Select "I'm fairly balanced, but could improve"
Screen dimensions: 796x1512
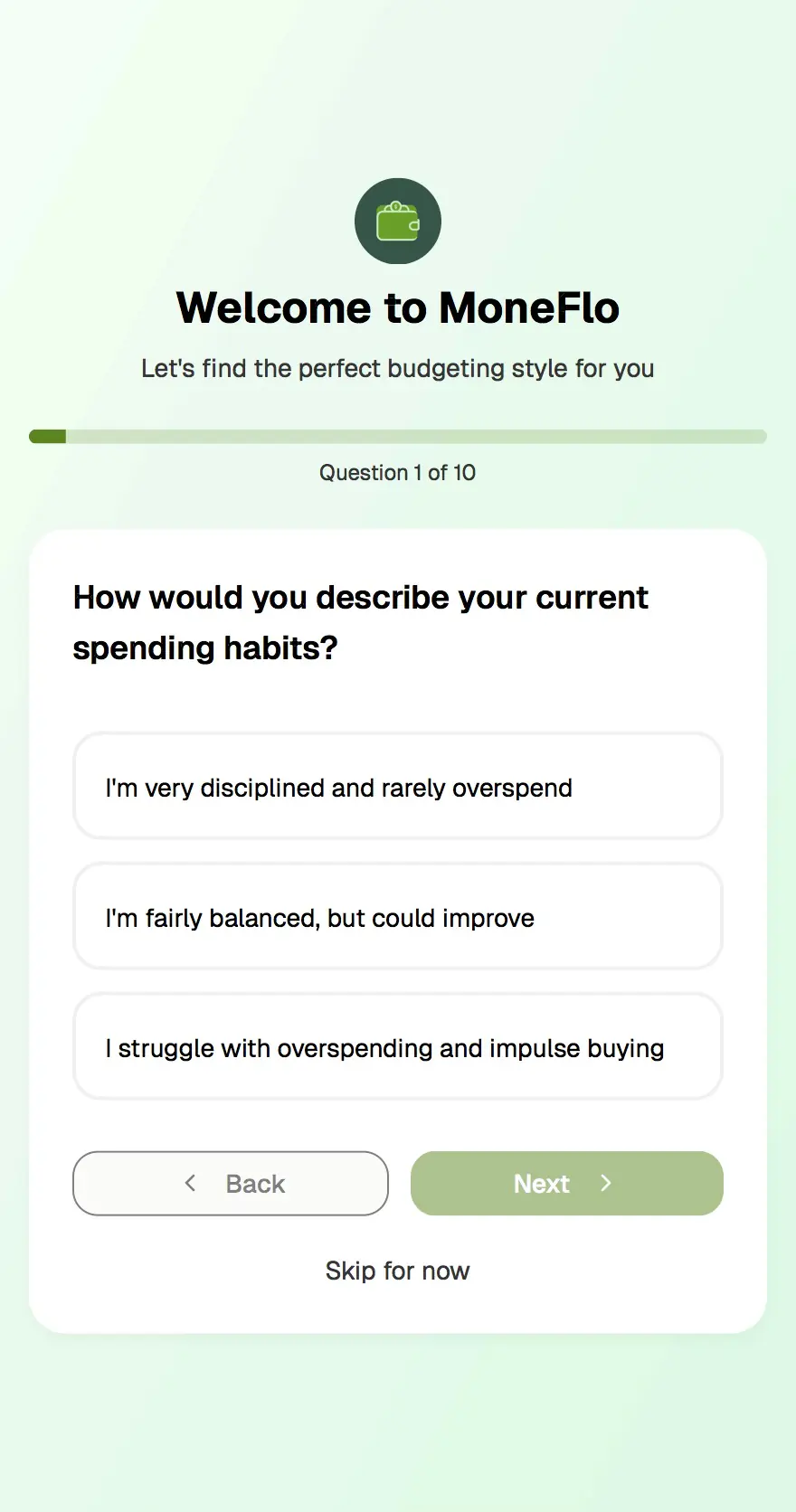[398, 917]
